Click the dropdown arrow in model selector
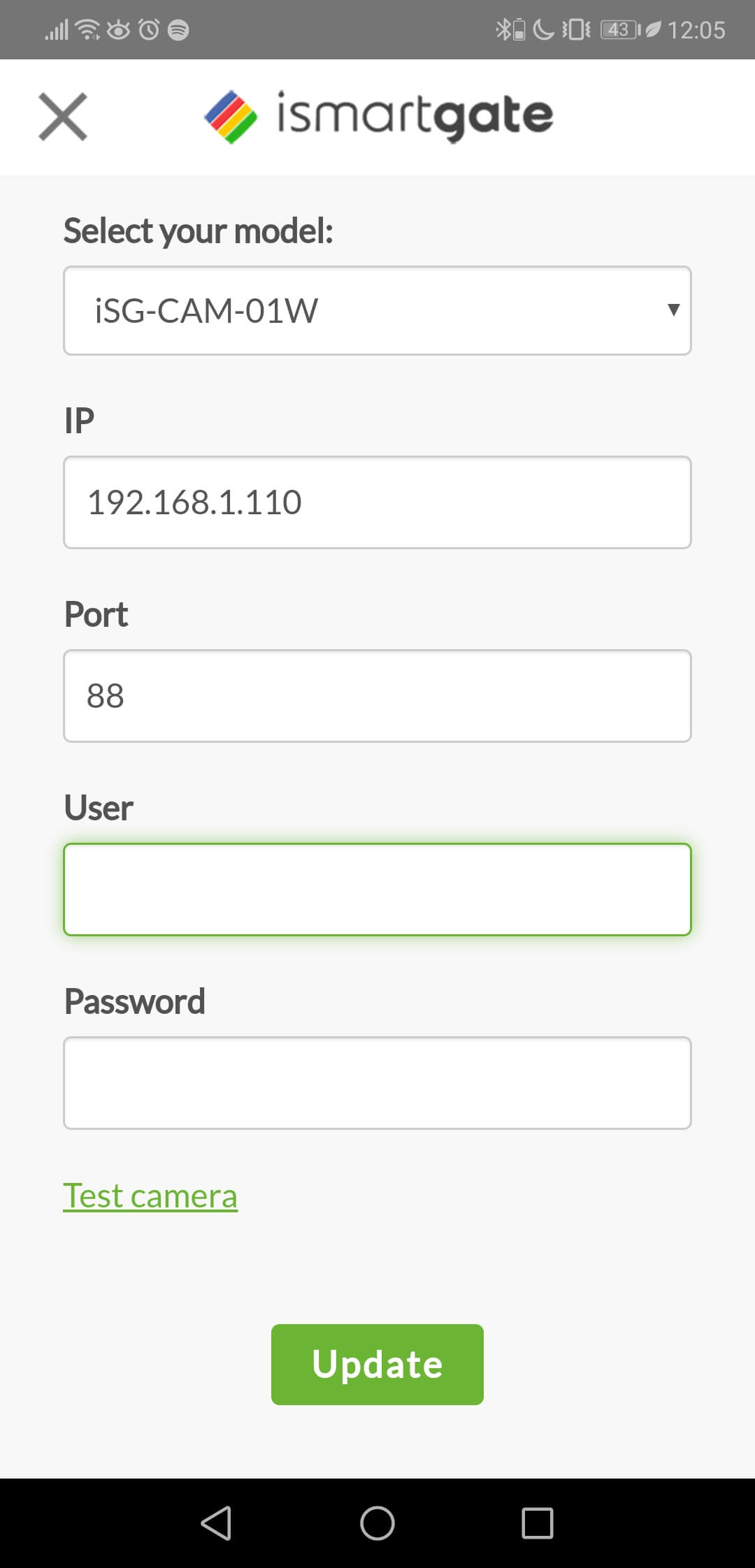The height and width of the screenshot is (1568, 755). tap(673, 310)
